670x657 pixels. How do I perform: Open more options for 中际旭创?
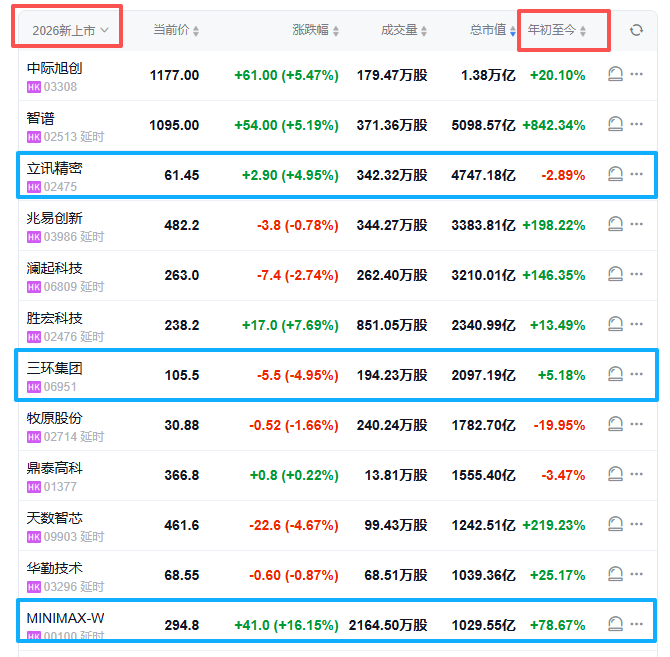[x=637, y=74]
